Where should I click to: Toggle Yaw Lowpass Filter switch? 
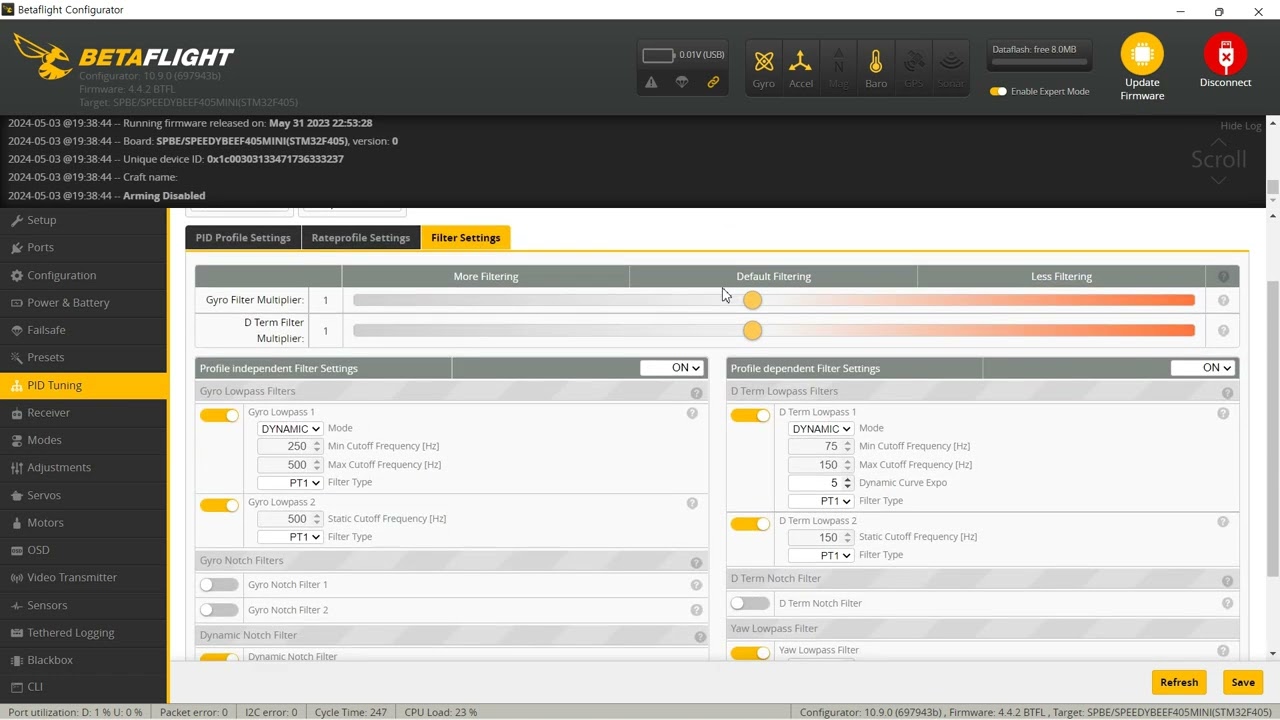click(750, 653)
